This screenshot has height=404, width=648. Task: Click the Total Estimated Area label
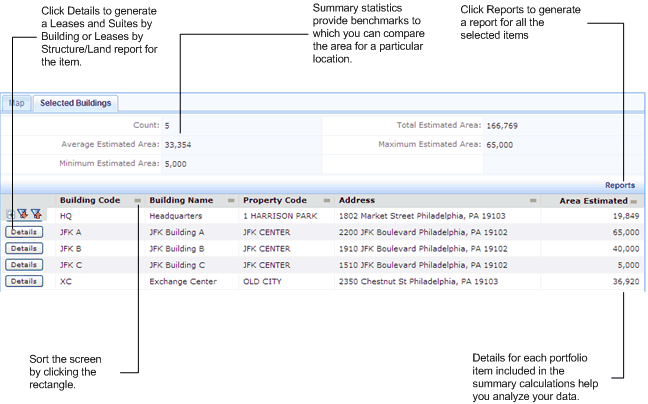439,125
